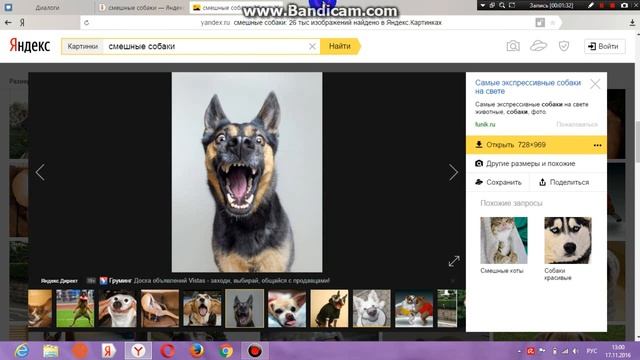Select current German shepherd thumbnail

[244, 309]
